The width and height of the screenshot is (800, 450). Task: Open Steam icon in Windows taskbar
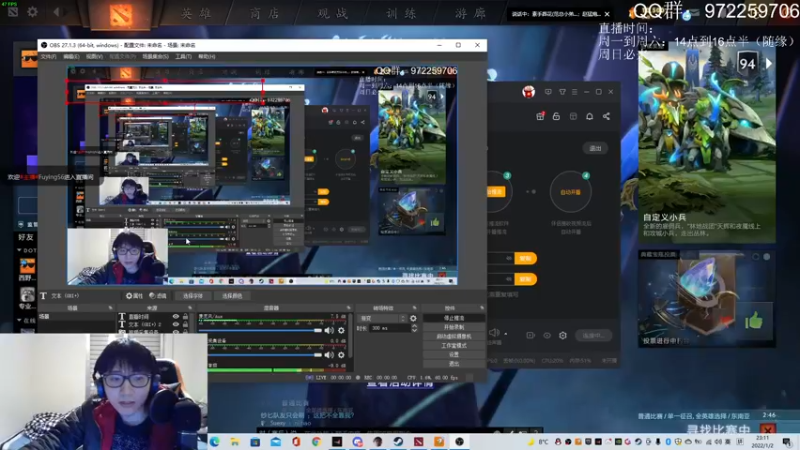398,441
